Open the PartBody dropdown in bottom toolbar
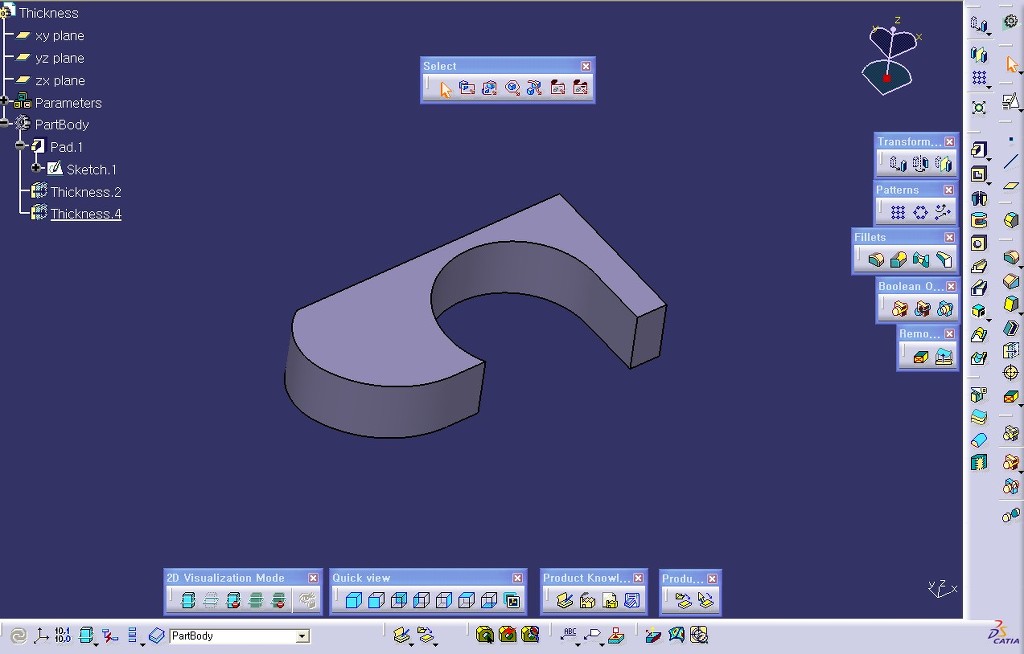The width and height of the screenshot is (1024, 654). tap(302, 636)
